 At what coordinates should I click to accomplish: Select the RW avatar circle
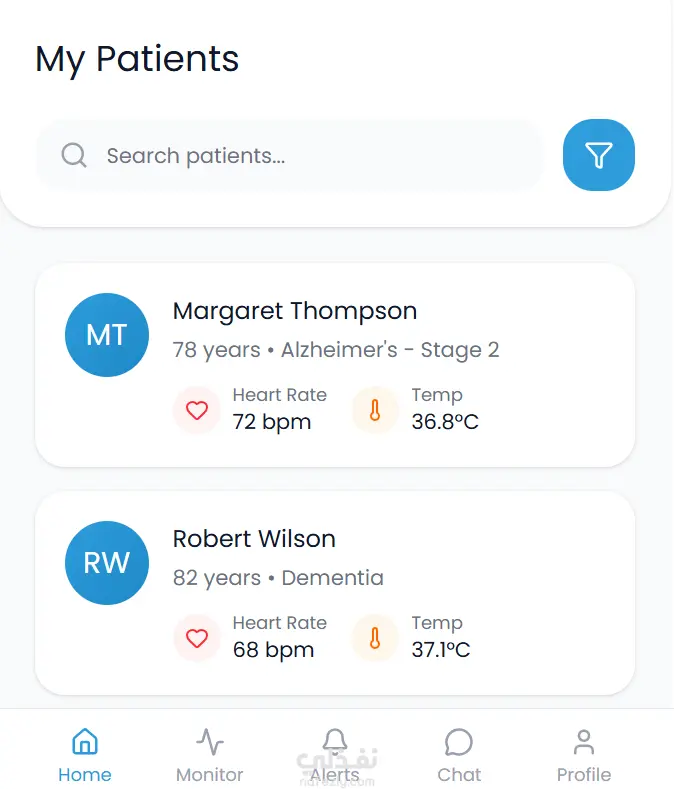107,563
